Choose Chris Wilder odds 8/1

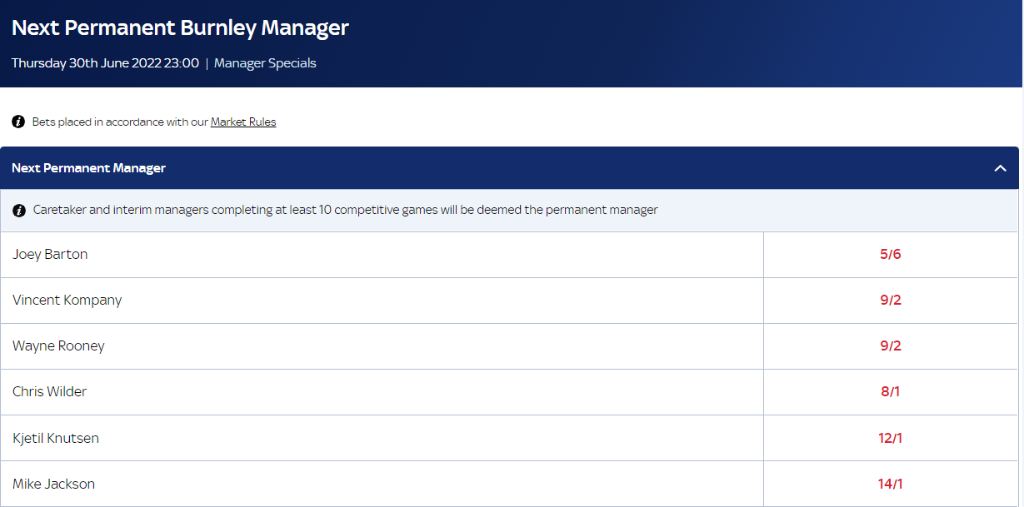click(890, 392)
